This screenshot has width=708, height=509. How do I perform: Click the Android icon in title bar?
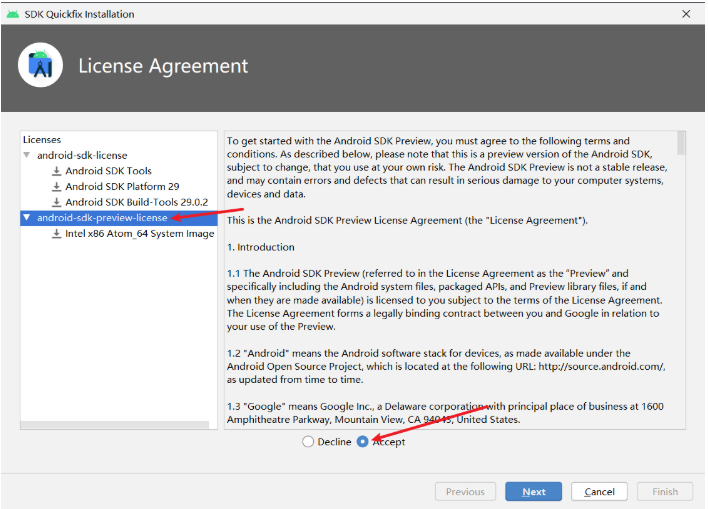tap(13, 14)
